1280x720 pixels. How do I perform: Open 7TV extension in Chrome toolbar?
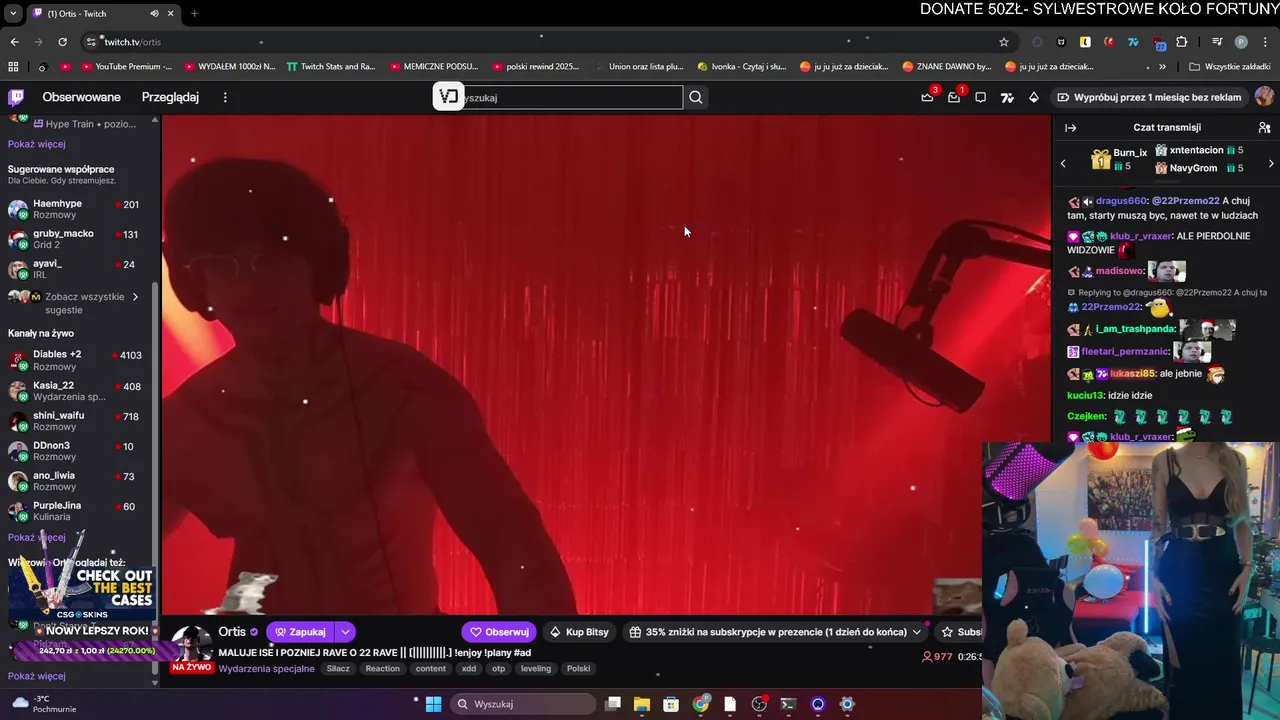point(1133,42)
